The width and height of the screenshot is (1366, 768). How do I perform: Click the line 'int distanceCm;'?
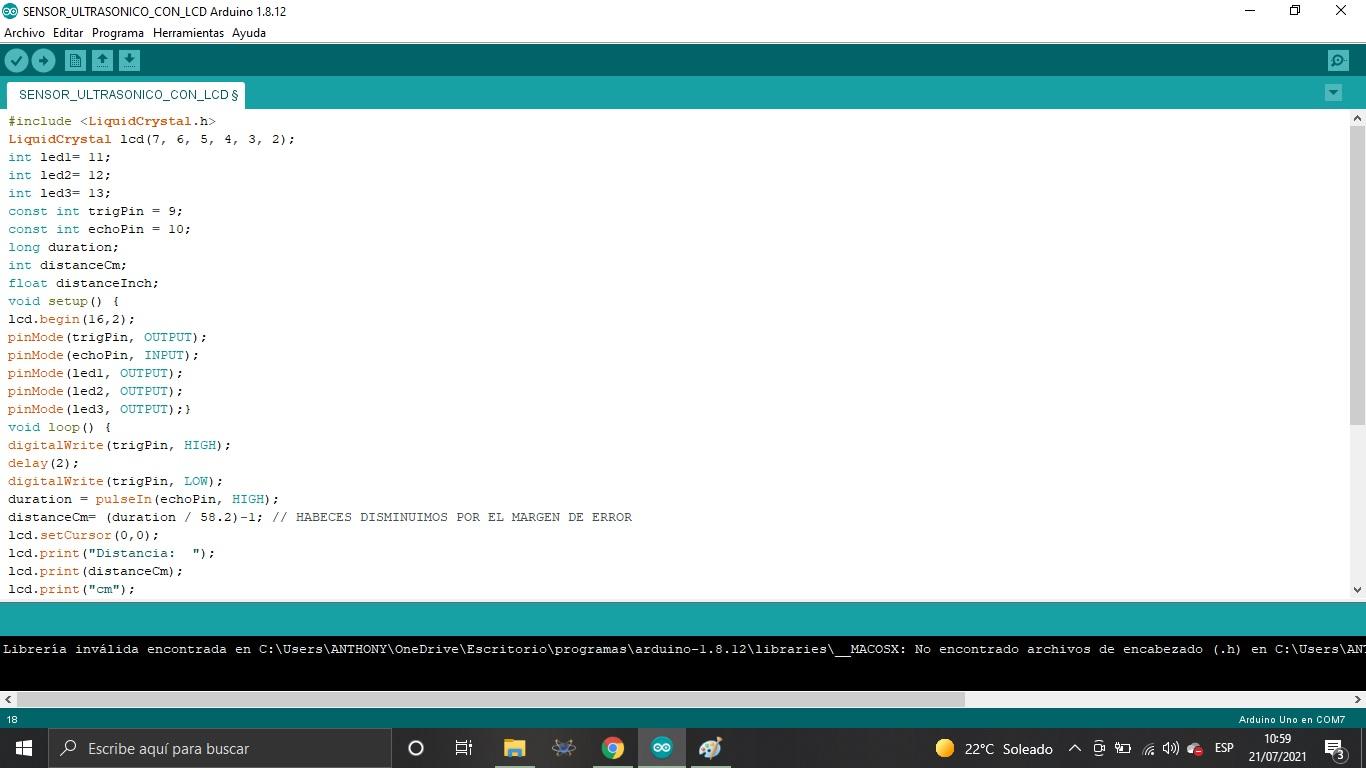pyautogui.click(x=68, y=265)
